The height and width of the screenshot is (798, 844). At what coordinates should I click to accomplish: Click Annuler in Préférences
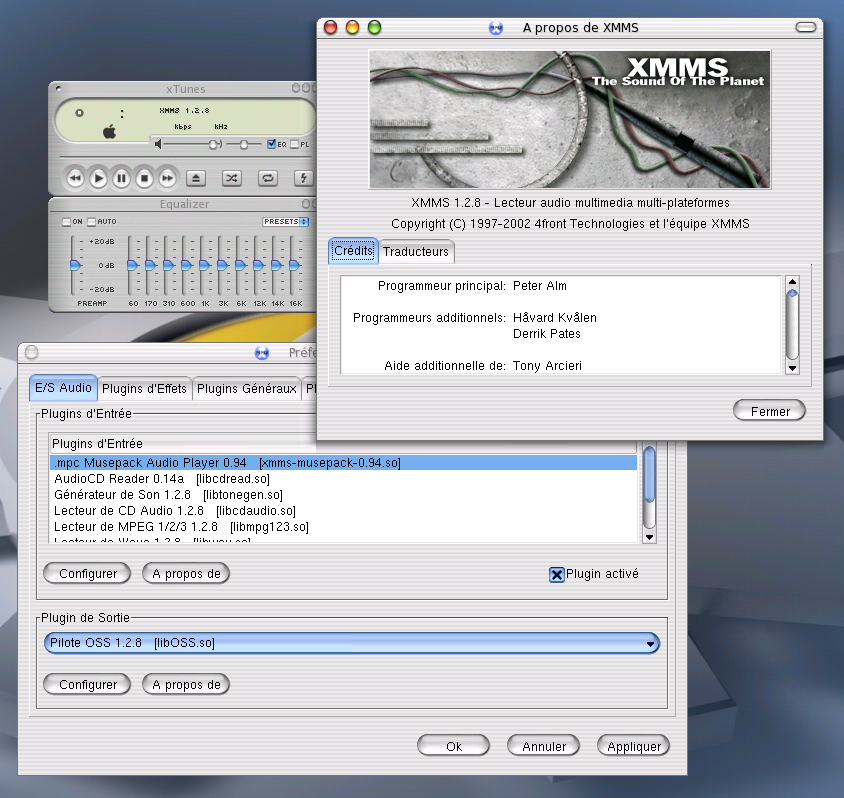(x=544, y=746)
